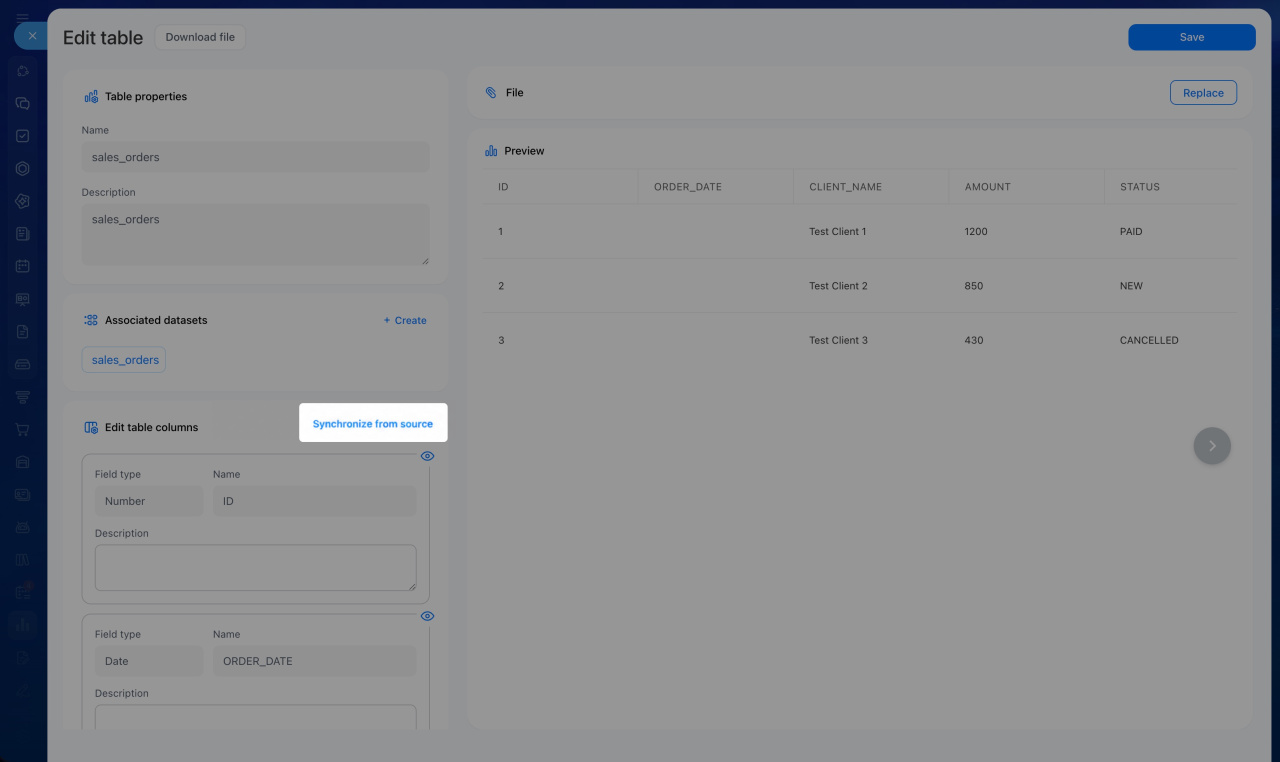Open the messenger chat icon in sidebar
Screen dimensions: 1280x762
coord(23,103)
